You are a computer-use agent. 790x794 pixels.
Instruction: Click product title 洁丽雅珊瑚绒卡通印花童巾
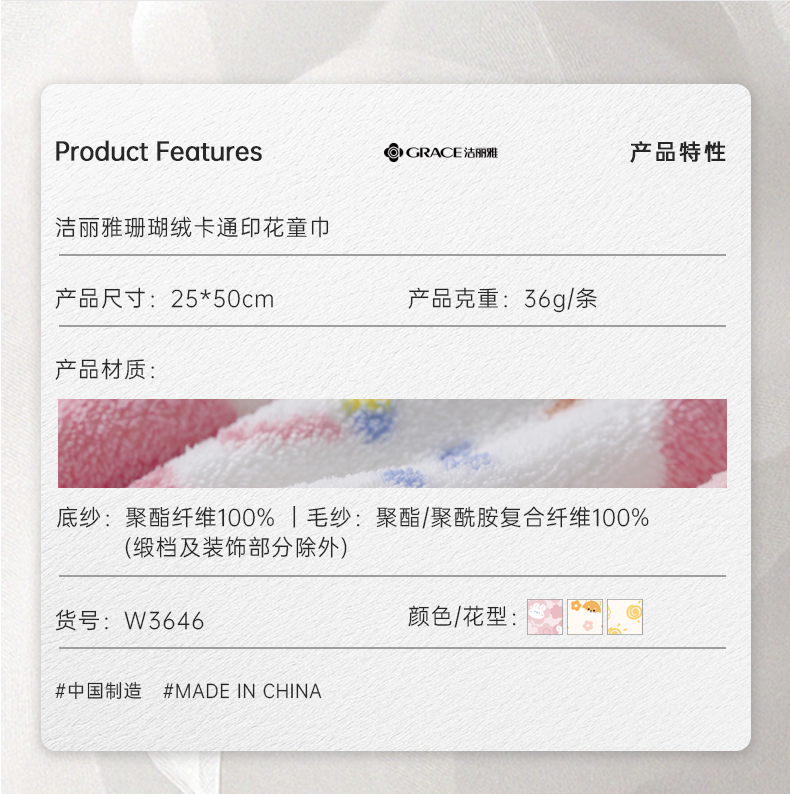point(192,228)
